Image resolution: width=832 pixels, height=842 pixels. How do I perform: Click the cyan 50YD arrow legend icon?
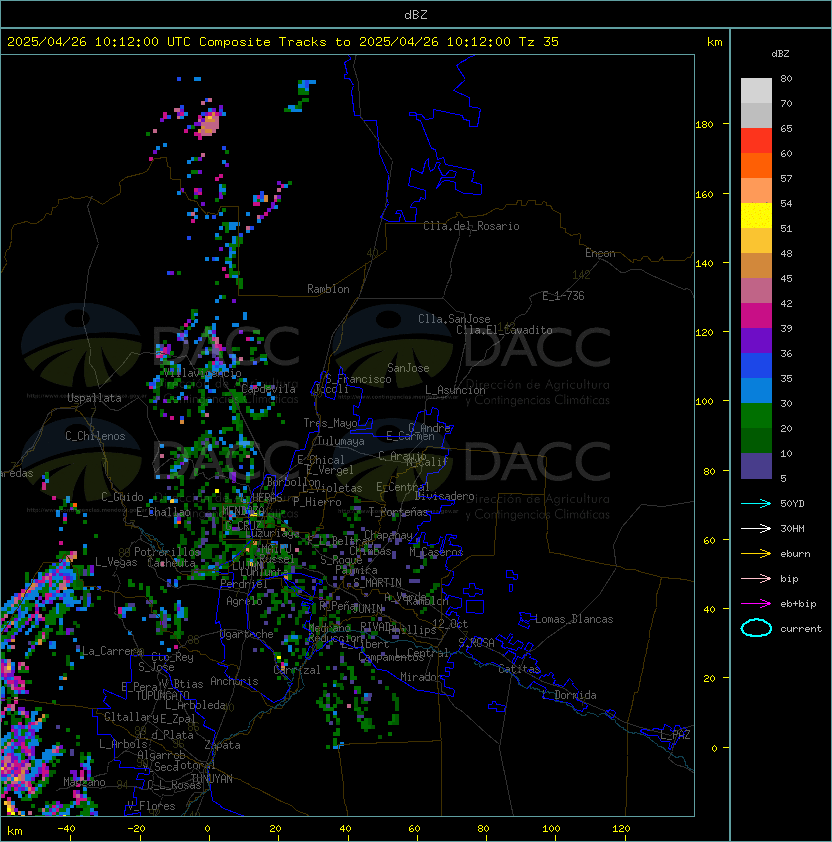(x=756, y=503)
